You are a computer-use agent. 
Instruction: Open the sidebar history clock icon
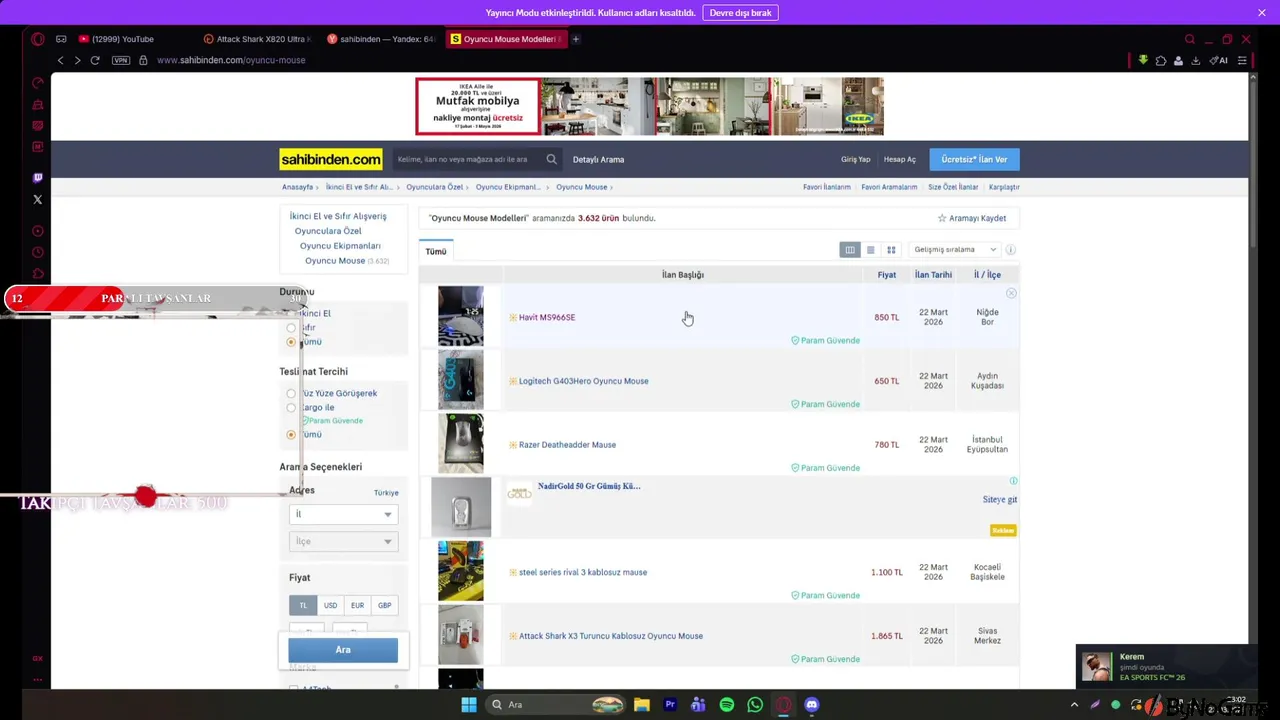click(x=38, y=252)
